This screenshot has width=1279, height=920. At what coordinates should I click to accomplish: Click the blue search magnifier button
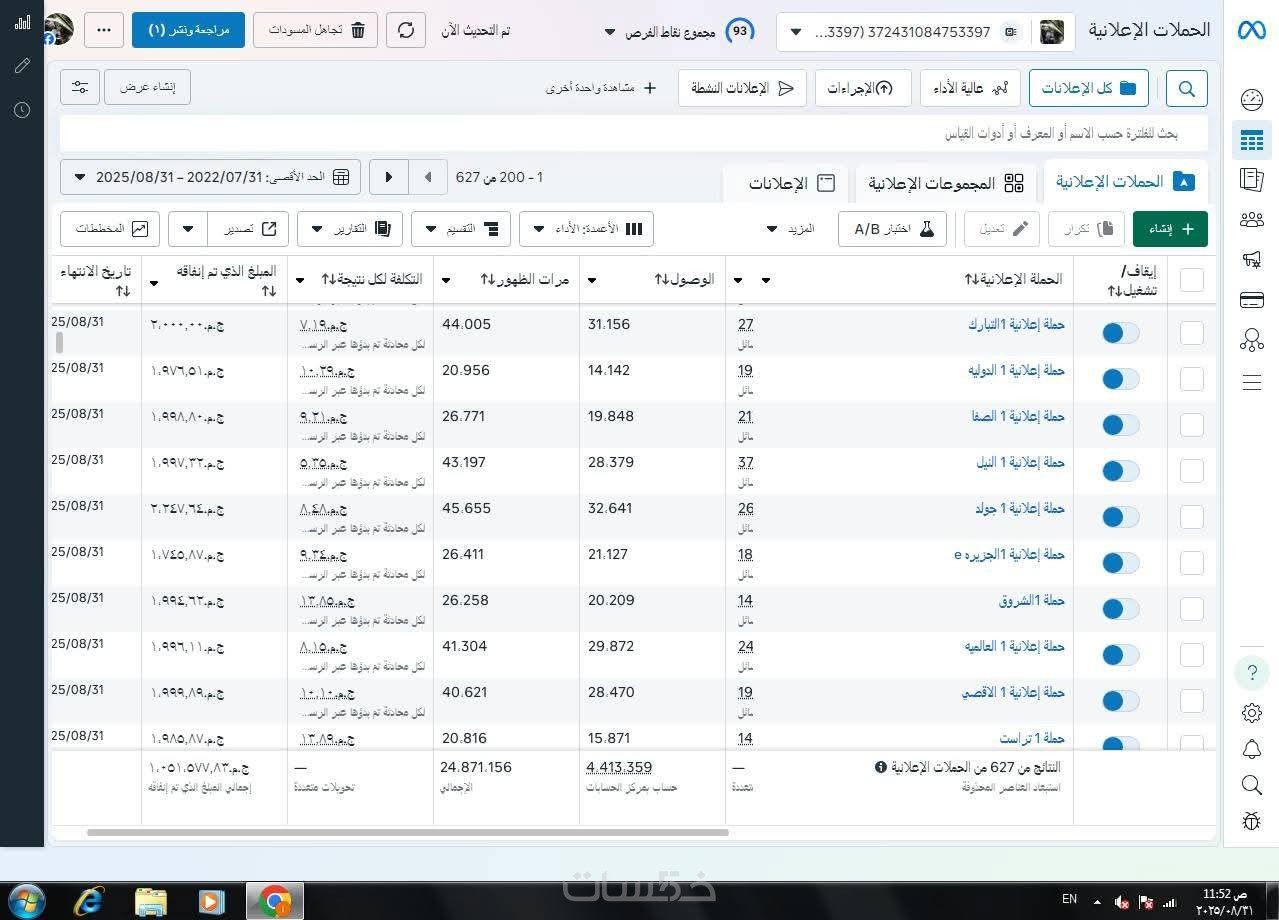[1186, 88]
